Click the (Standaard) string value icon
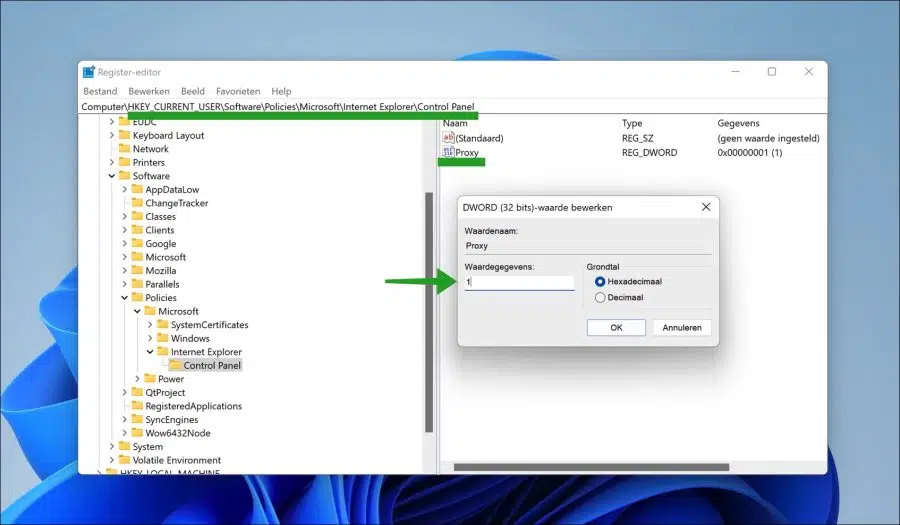This screenshot has width=900, height=525. (x=448, y=138)
